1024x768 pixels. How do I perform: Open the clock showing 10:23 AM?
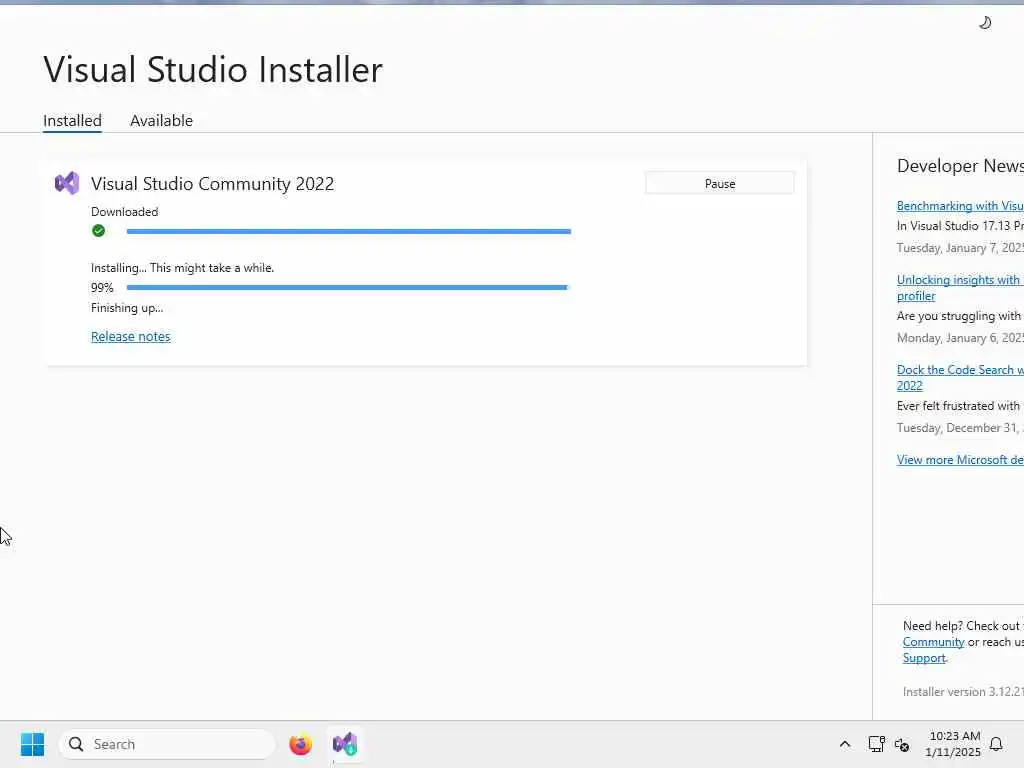pos(953,744)
